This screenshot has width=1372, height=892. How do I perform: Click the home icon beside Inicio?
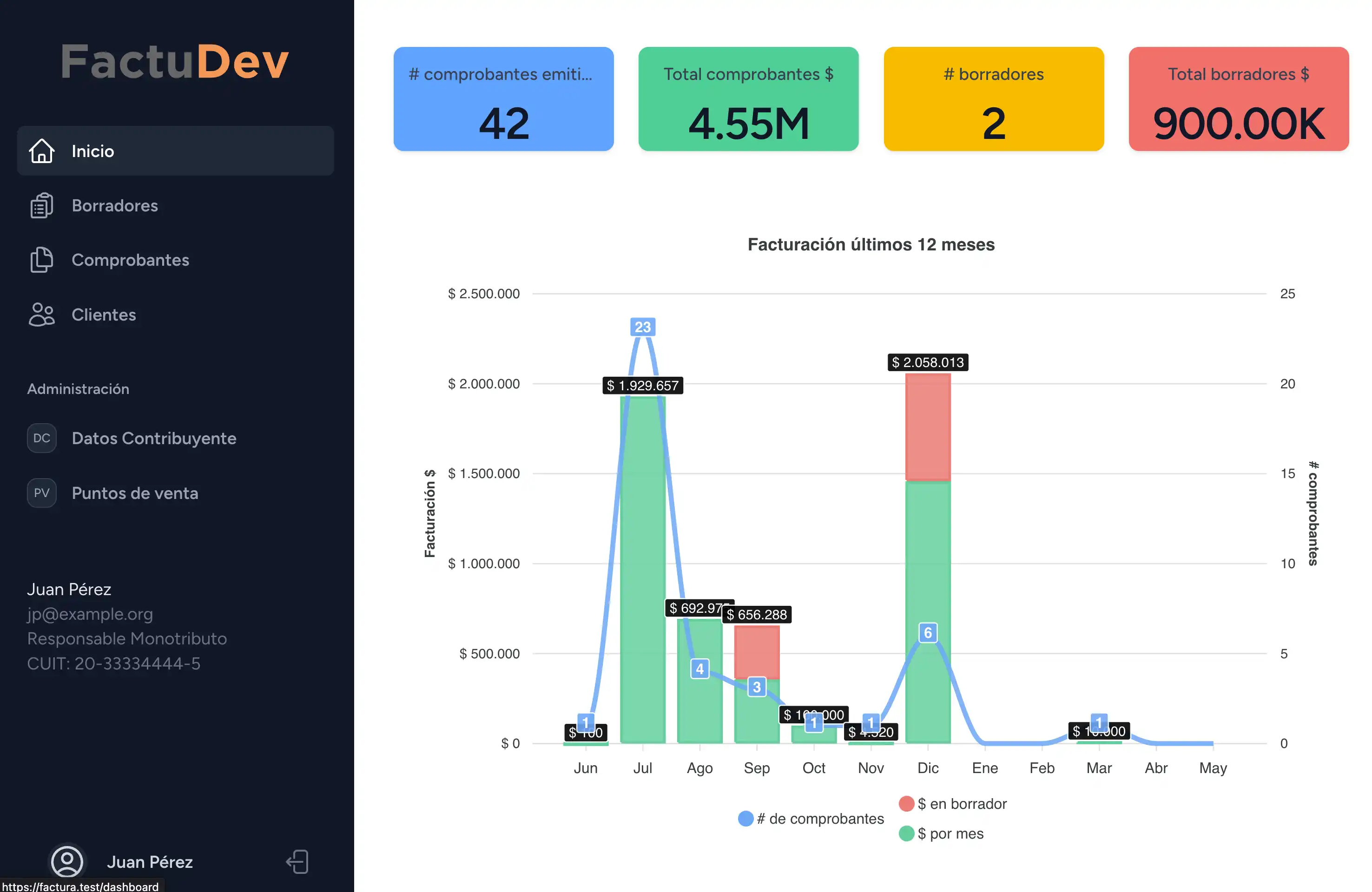tap(41, 151)
